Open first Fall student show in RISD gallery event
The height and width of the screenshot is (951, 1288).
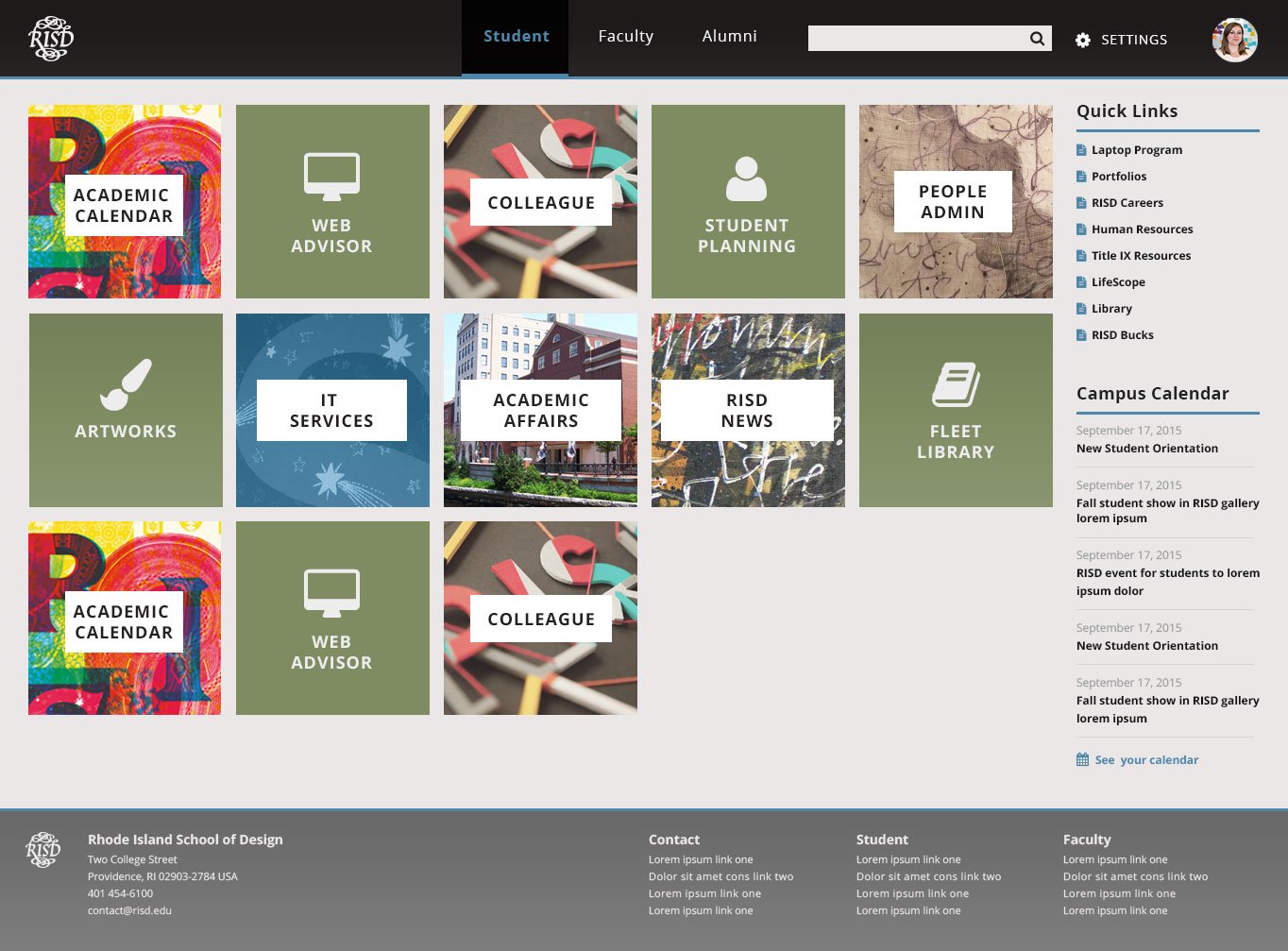coord(1167,511)
